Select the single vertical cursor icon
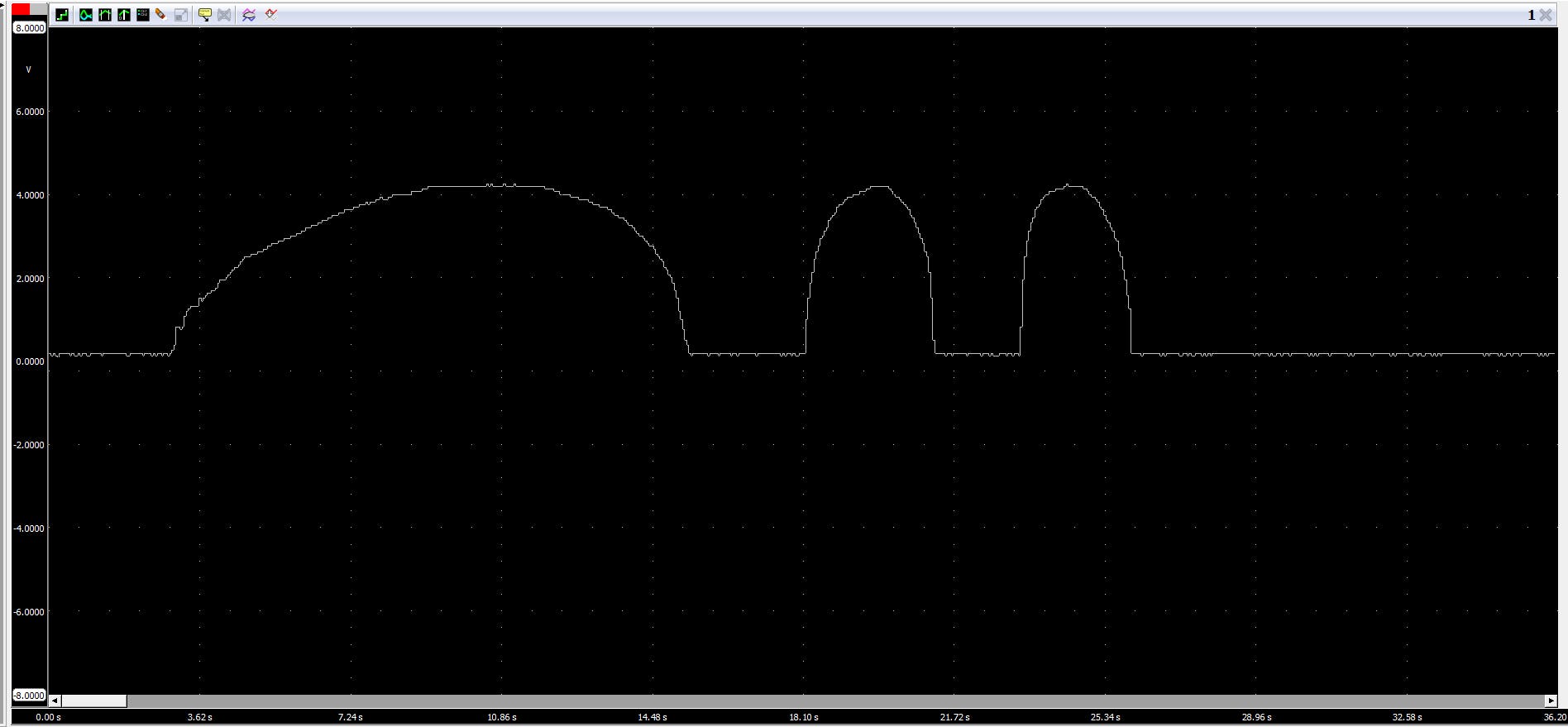 tap(124, 15)
